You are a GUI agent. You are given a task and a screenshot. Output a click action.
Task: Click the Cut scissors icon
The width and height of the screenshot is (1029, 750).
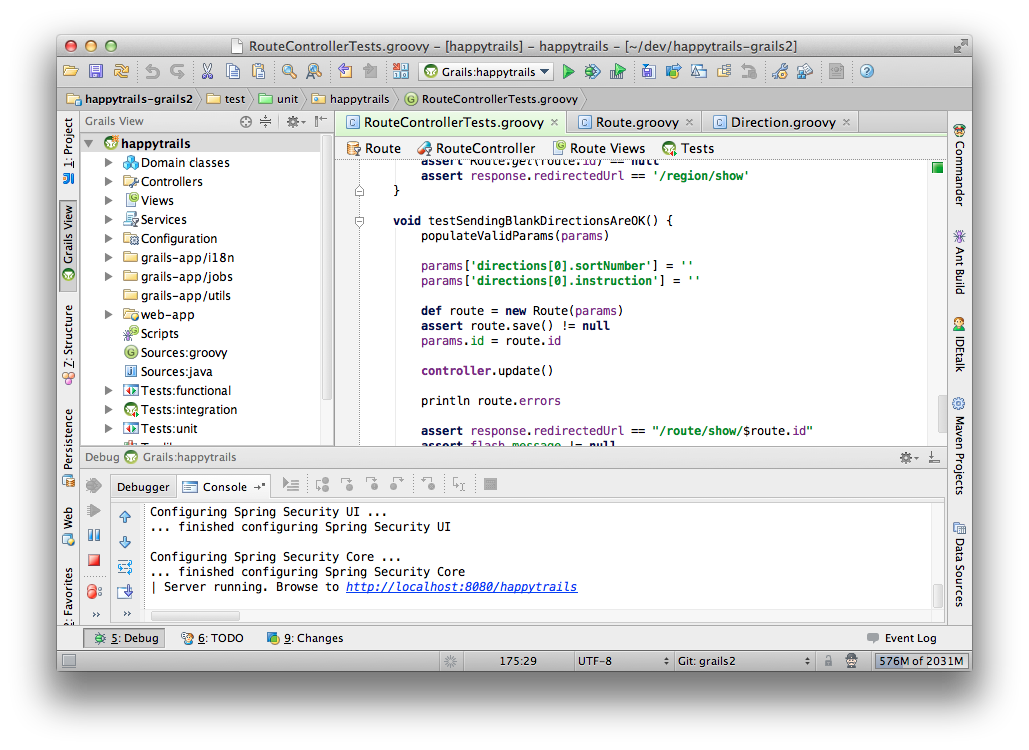click(207, 71)
